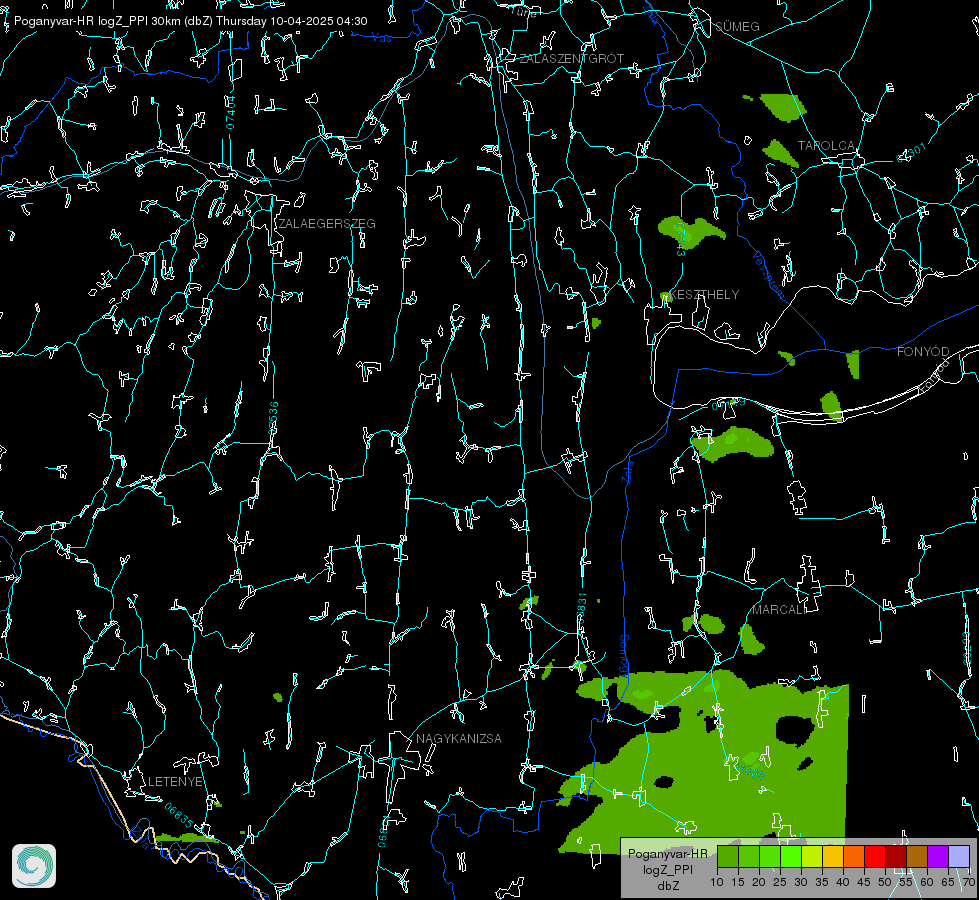Select the 45-50 dBZ red swatch

(x=875, y=857)
